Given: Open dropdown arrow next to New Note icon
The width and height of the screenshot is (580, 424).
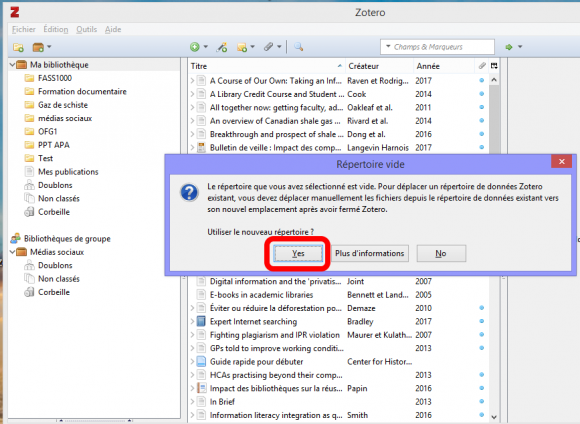Looking at the screenshot, I should [253, 47].
